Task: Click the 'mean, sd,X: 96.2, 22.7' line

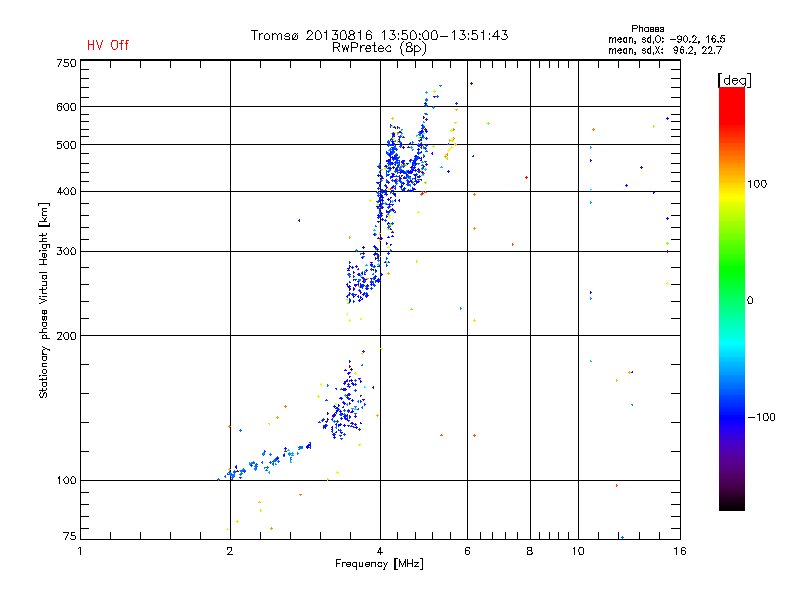Action: 665,50
